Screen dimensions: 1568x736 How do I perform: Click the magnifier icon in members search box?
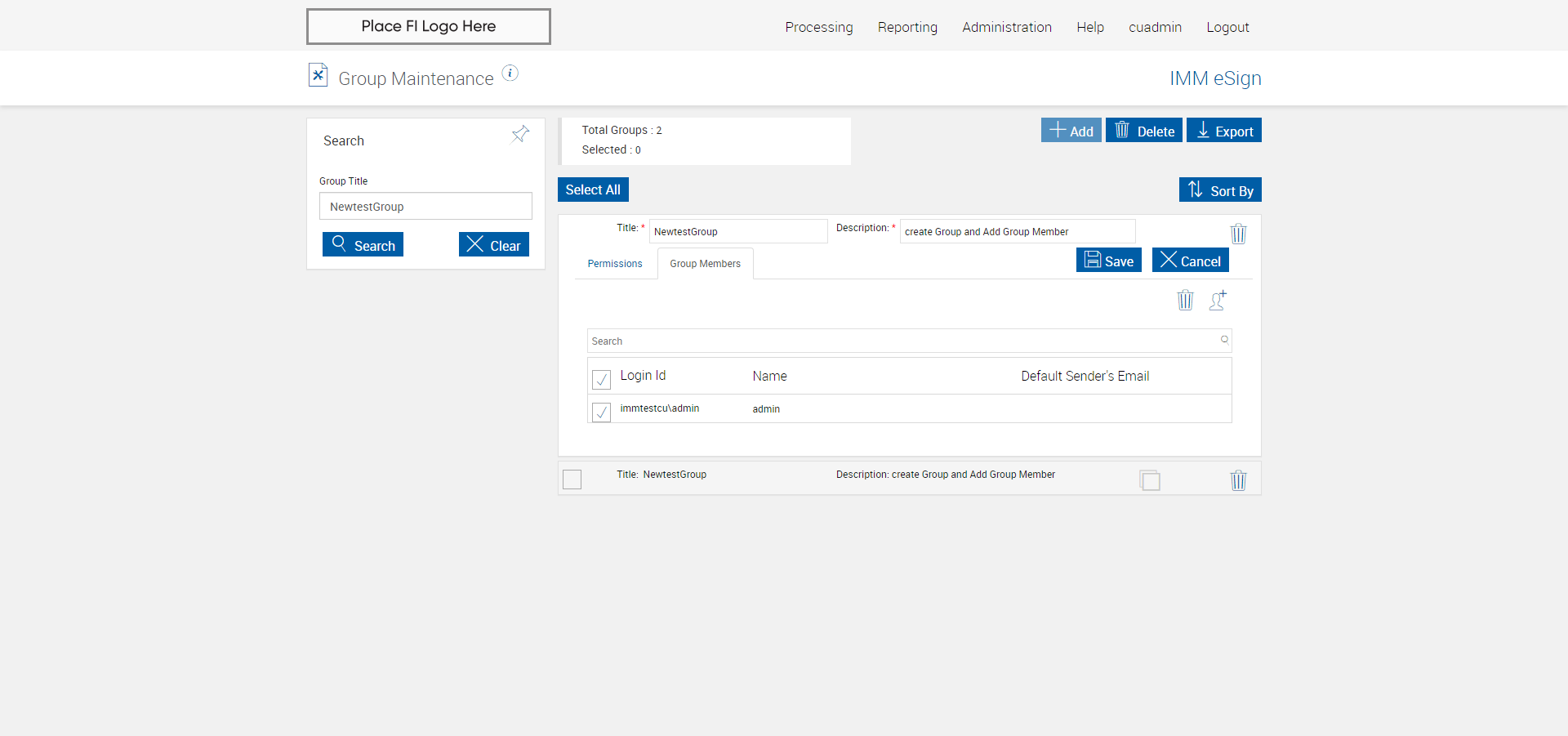pos(1224,340)
